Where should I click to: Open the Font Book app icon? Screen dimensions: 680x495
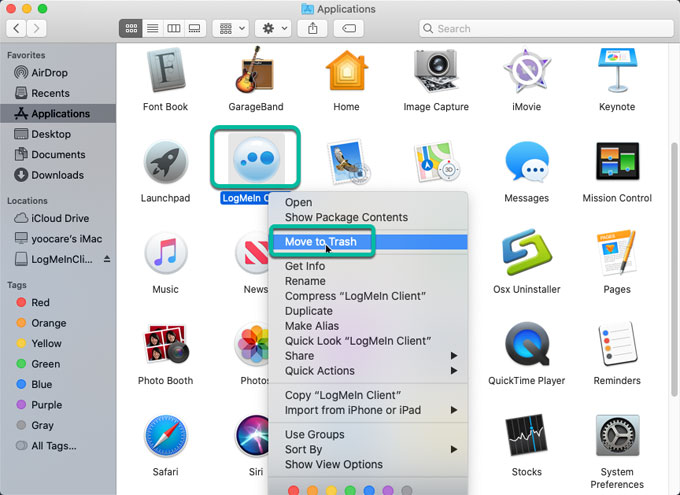(165, 72)
